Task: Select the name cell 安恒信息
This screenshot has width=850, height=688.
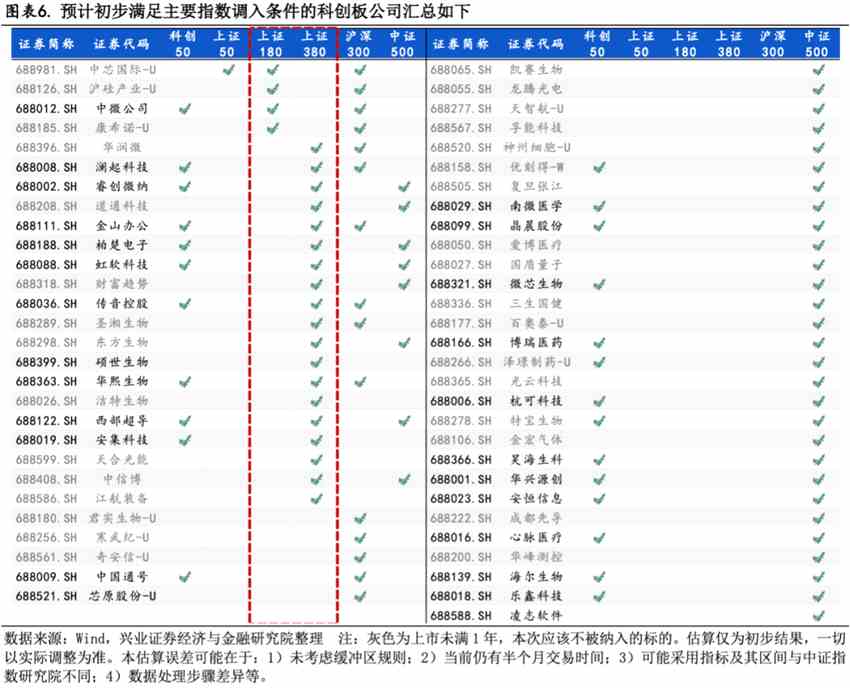Action: coord(536,499)
